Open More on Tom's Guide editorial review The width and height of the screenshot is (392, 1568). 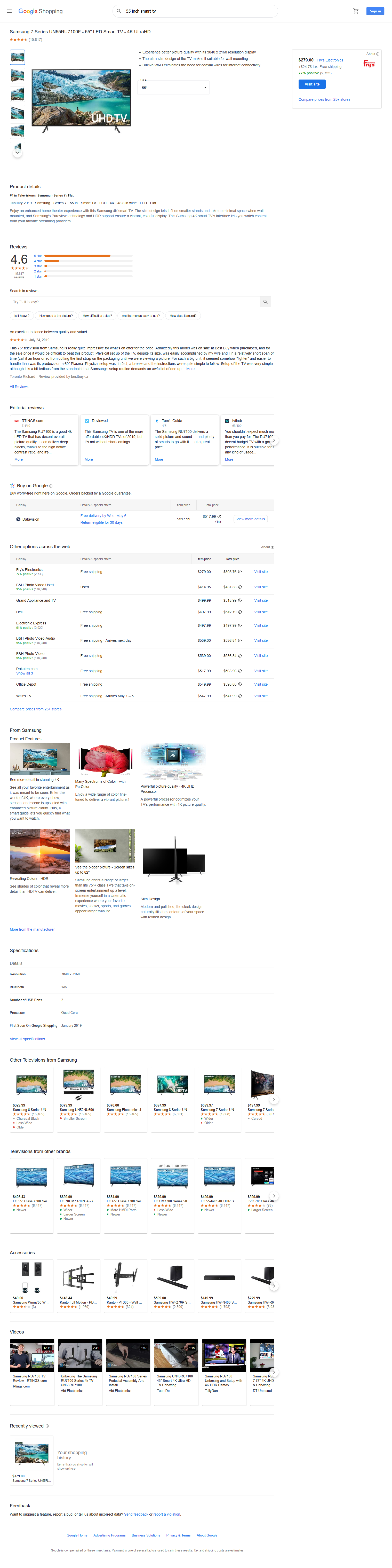pyautogui.click(x=159, y=460)
